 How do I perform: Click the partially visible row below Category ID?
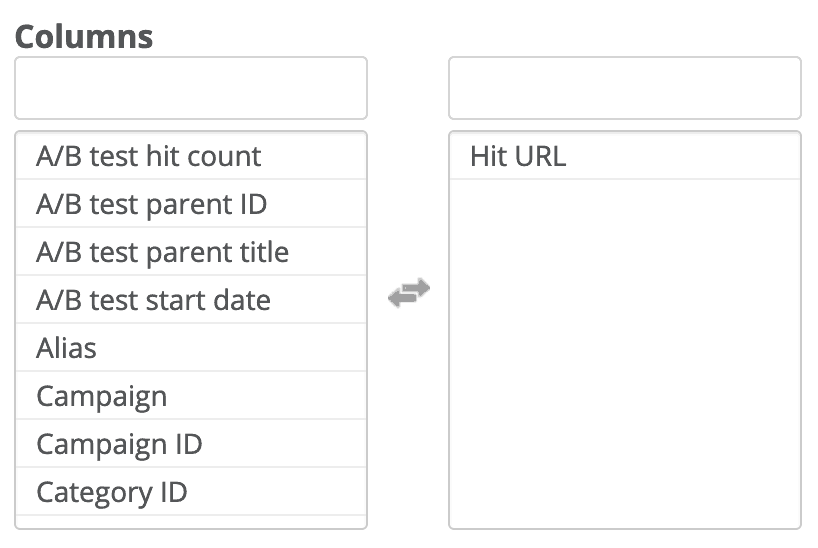tap(191, 522)
